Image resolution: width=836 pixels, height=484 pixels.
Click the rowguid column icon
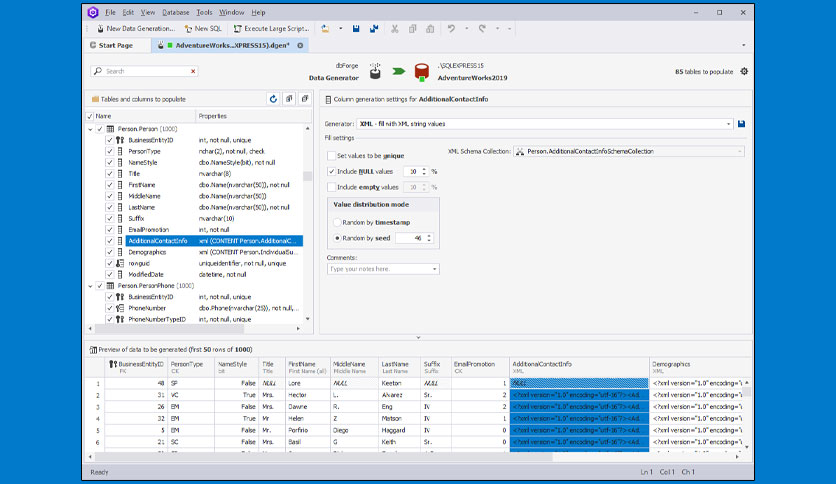click(120, 263)
